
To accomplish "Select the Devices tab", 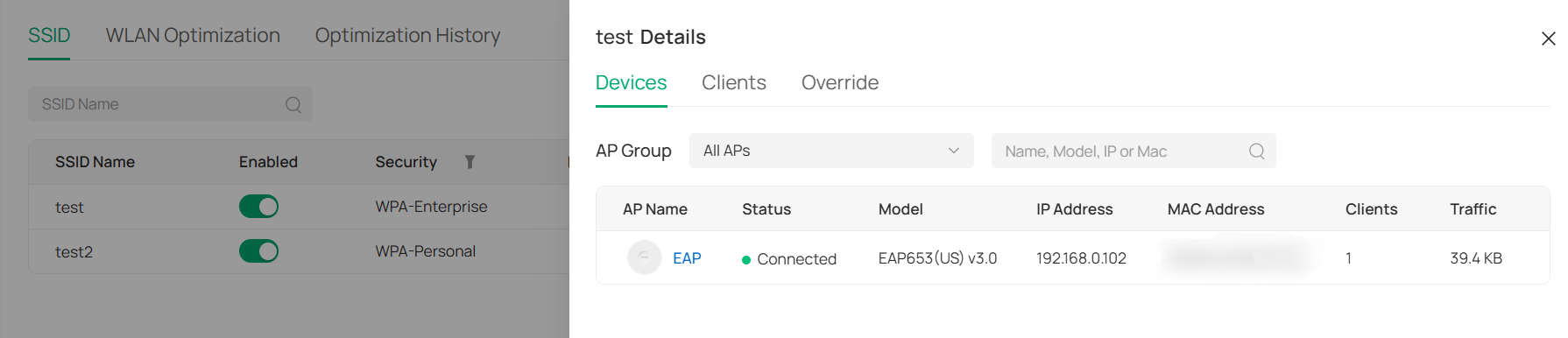I will tap(632, 82).
